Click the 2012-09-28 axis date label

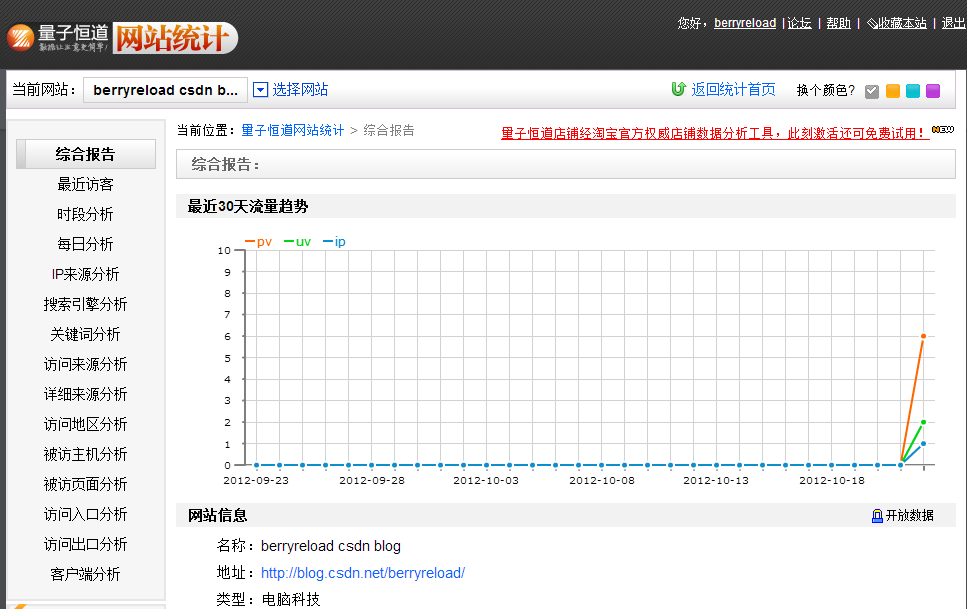click(x=372, y=481)
